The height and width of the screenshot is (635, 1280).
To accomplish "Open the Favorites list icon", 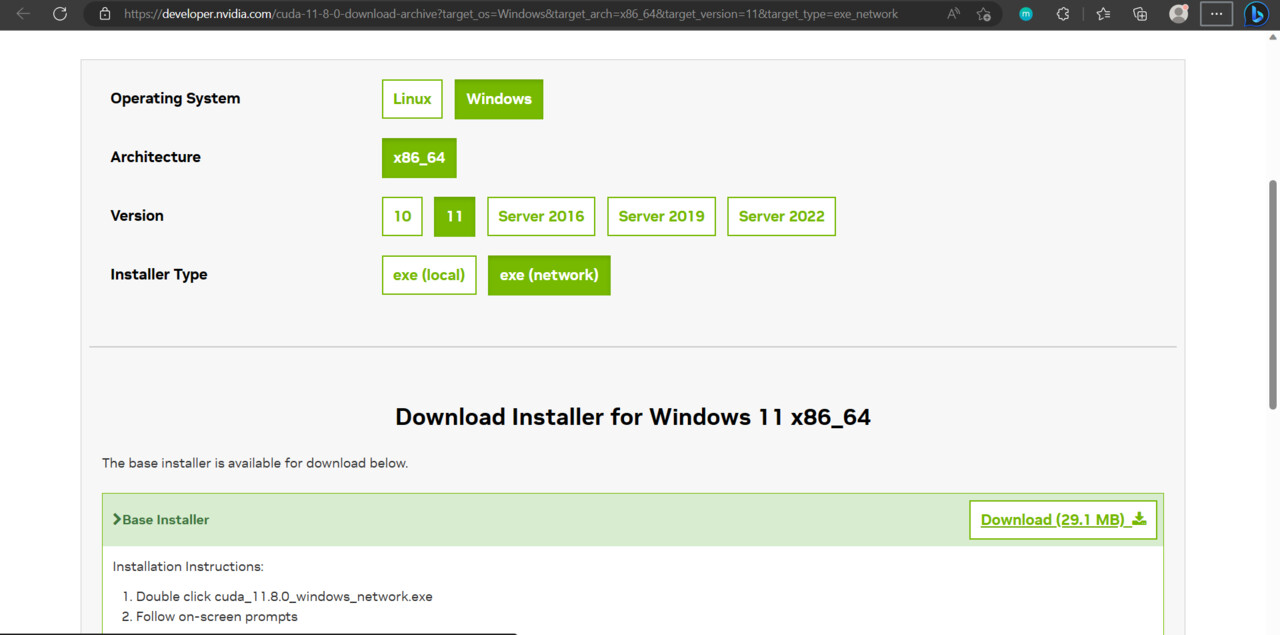I will 1103,14.
